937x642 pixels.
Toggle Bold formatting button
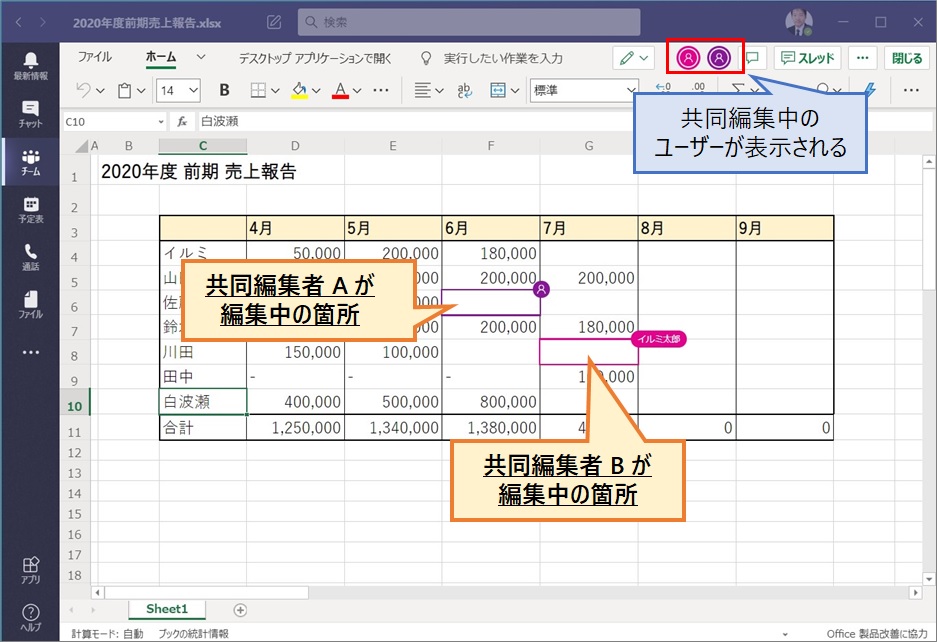224,90
